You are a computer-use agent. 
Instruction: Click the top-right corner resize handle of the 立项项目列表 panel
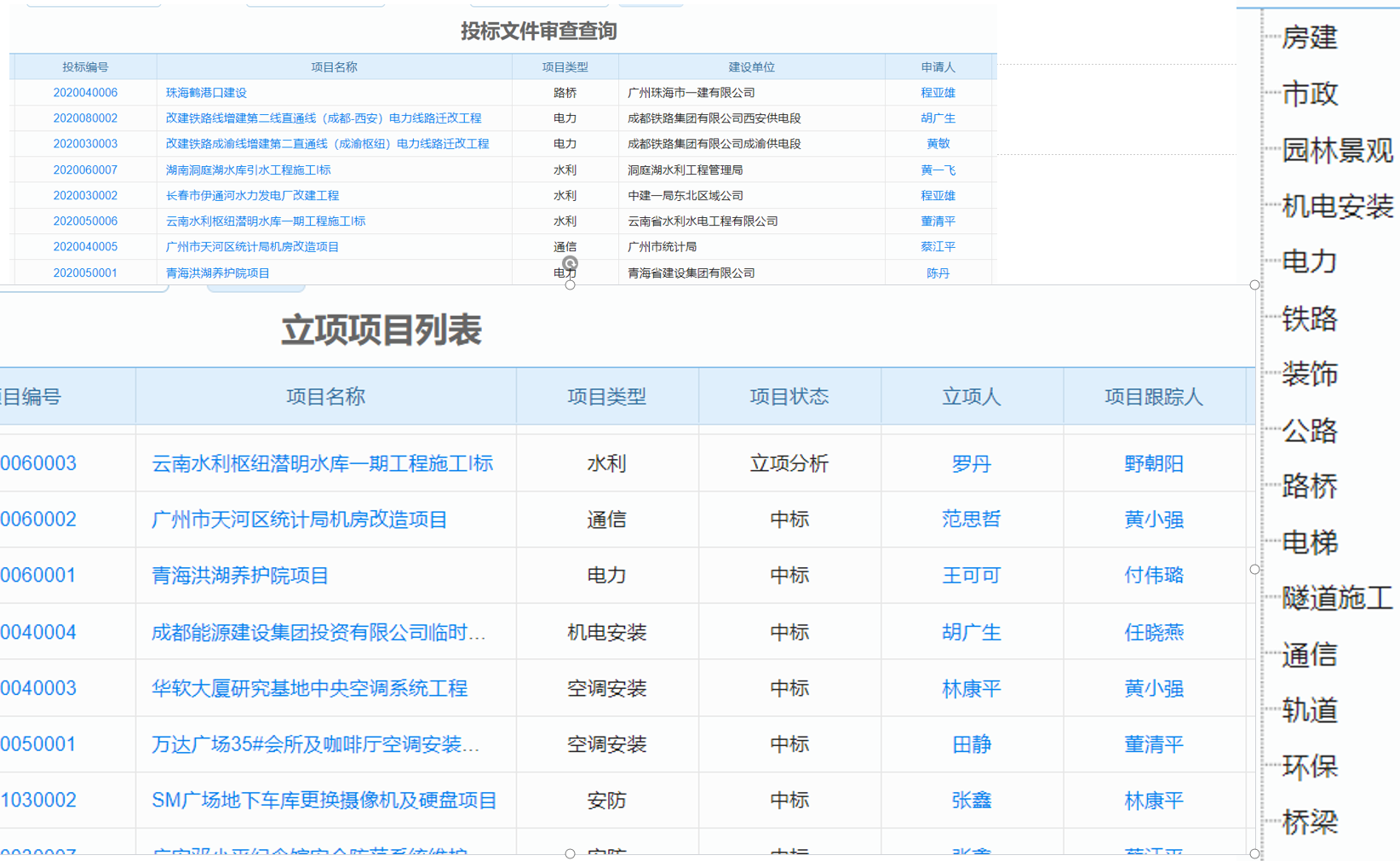pos(1254,285)
